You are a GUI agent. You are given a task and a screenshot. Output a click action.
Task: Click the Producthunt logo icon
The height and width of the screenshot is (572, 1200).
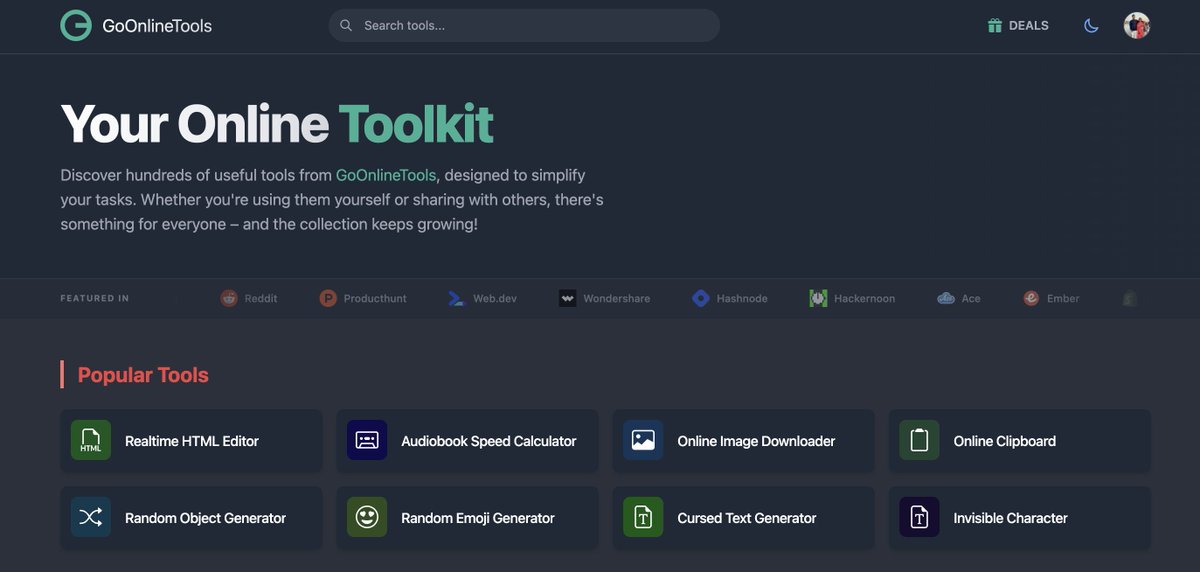pos(328,298)
